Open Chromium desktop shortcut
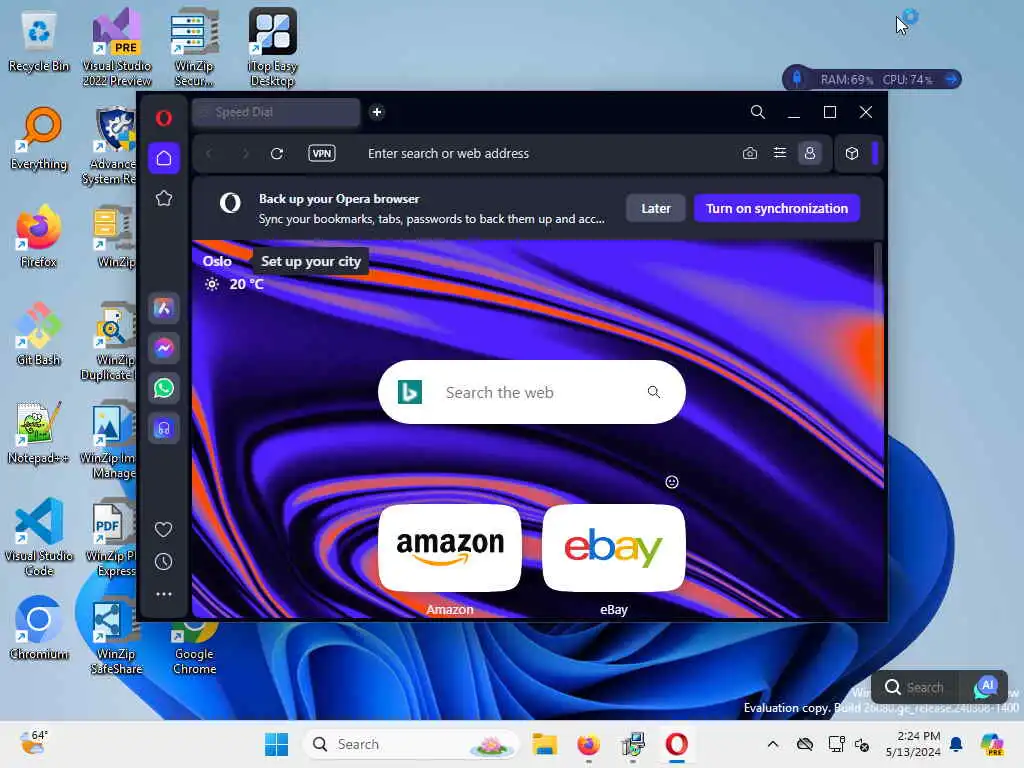Viewport: 1024px width, 768px height. click(39, 629)
